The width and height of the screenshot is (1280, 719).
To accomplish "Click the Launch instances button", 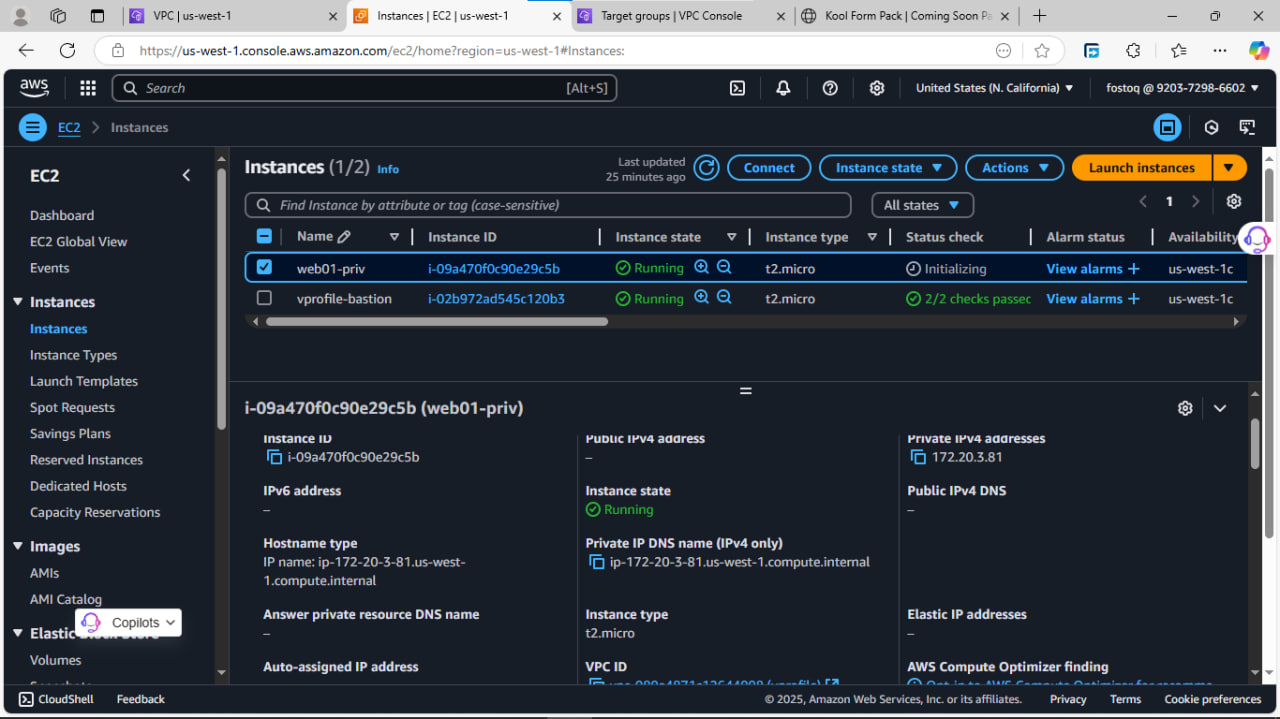I will pos(1142,168).
